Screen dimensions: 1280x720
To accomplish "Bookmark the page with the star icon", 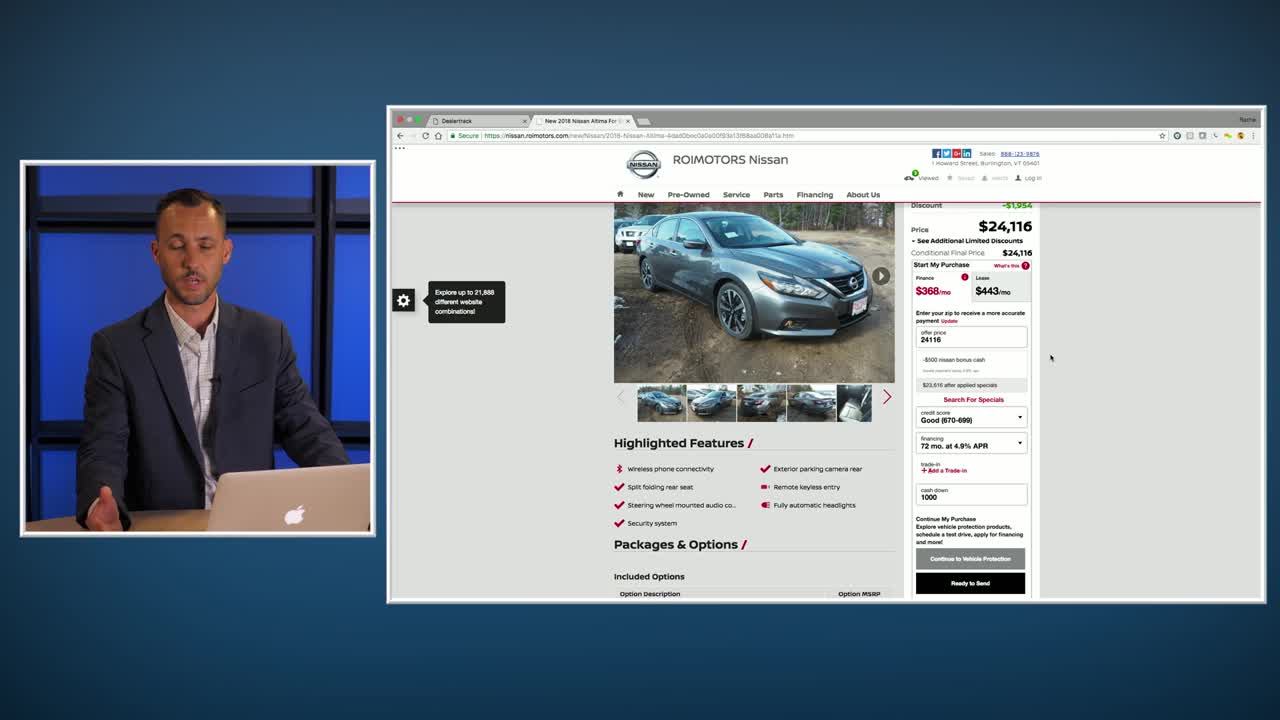I will [x=1162, y=136].
